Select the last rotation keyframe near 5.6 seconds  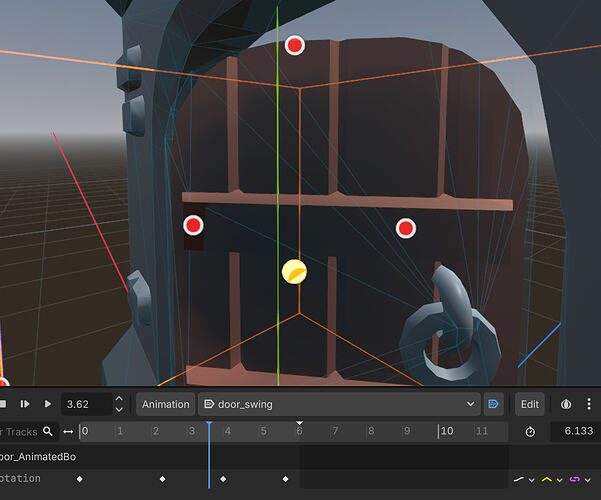coord(286,479)
